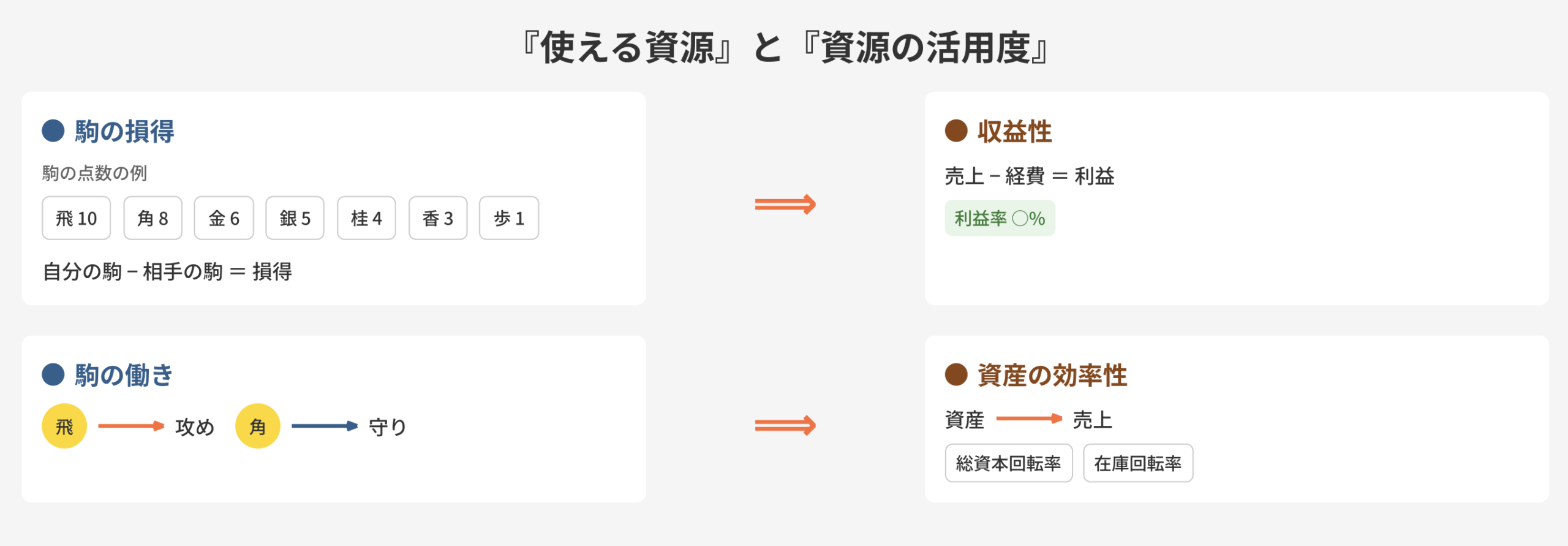Click the yellow 飛 circle icon
Viewport: 1568px width, 546px height.
(64, 426)
